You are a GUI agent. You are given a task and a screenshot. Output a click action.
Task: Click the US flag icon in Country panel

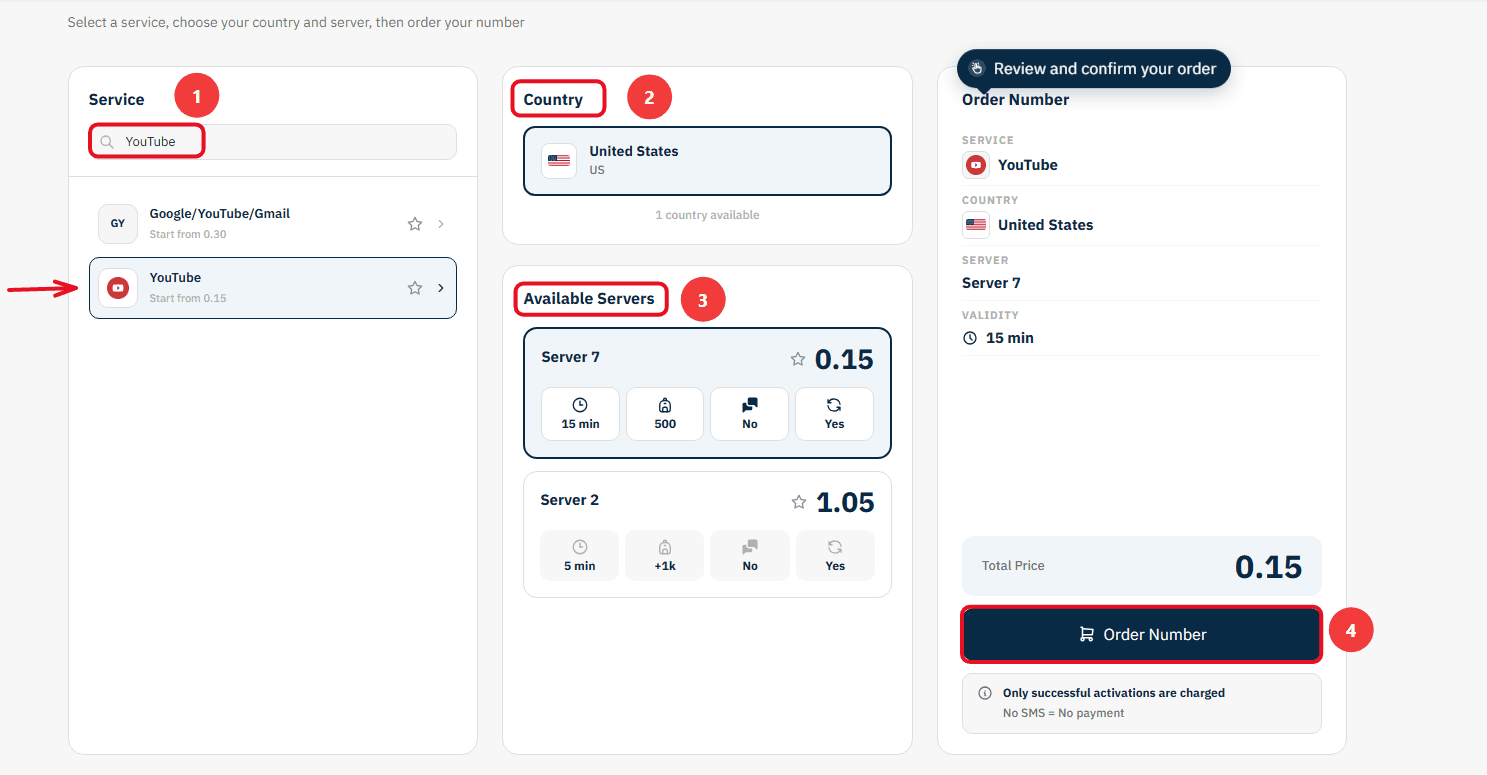coord(559,161)
